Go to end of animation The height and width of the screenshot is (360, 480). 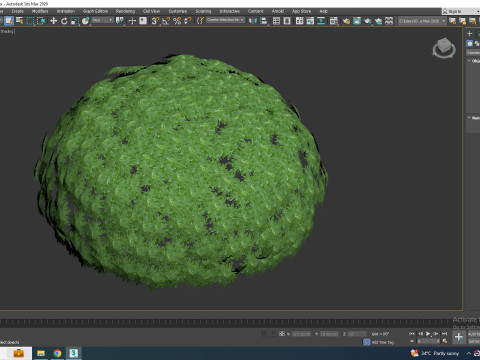444,334
